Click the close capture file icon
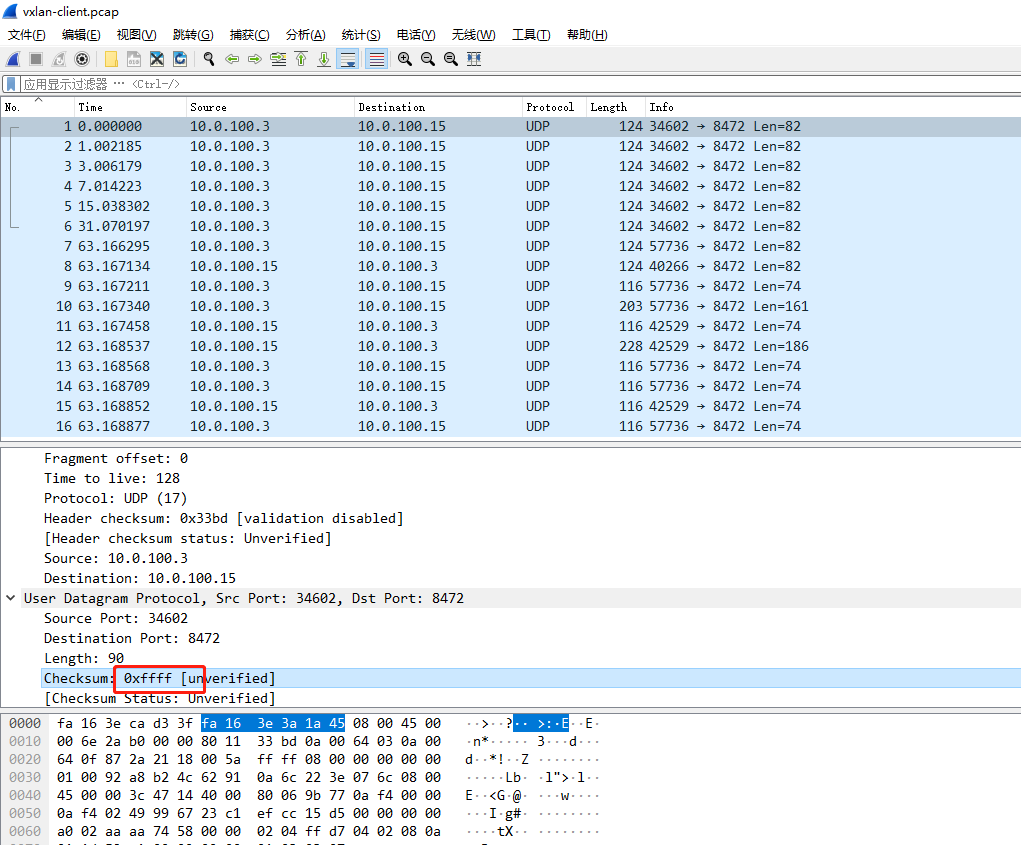The image size is (1021, 845). 157,59
